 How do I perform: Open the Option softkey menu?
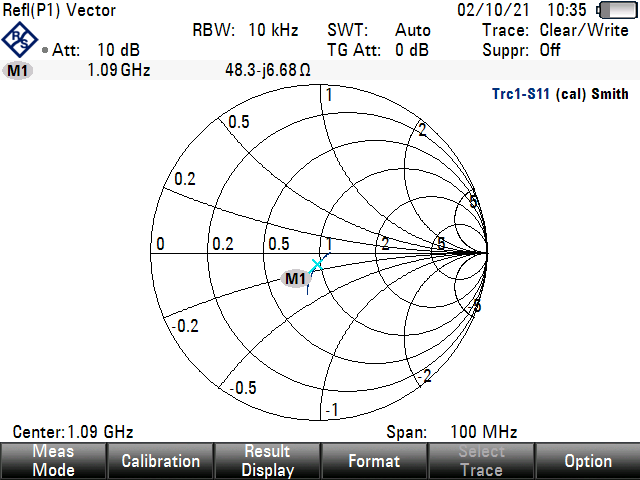click(588, 461)
